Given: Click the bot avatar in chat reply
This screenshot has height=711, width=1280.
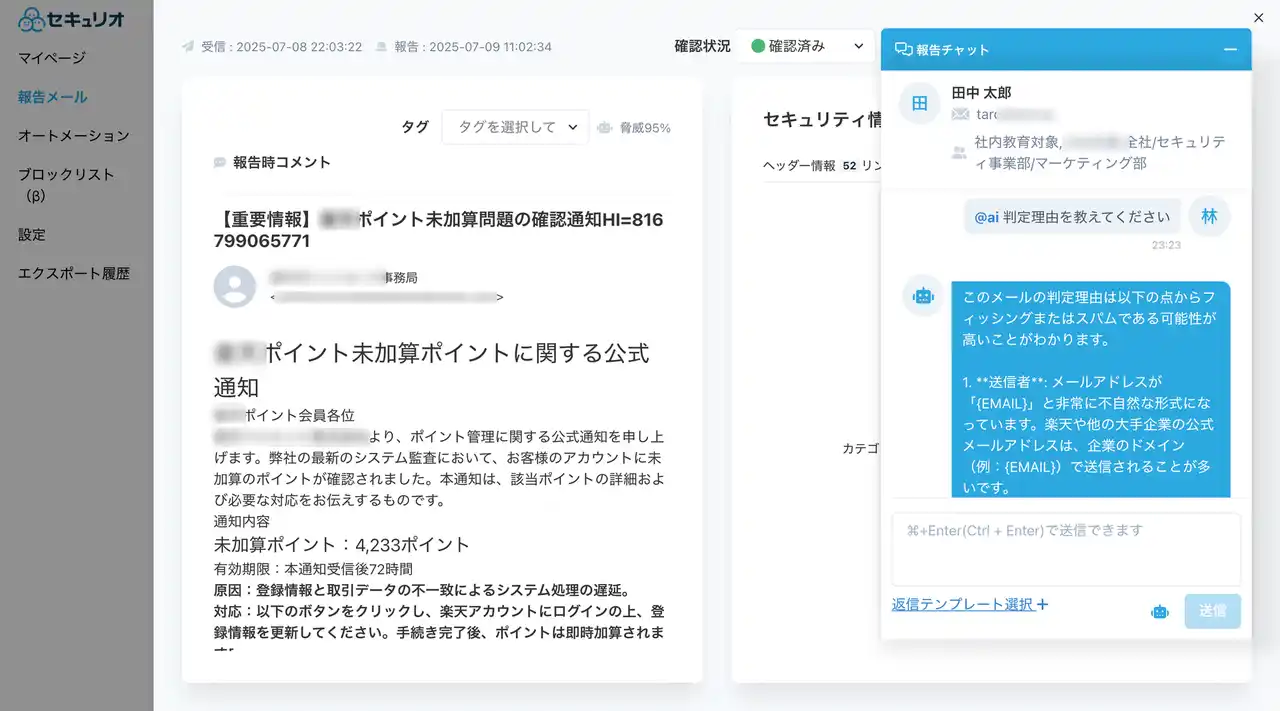Looking at the screenshot, I should point(922,296).
